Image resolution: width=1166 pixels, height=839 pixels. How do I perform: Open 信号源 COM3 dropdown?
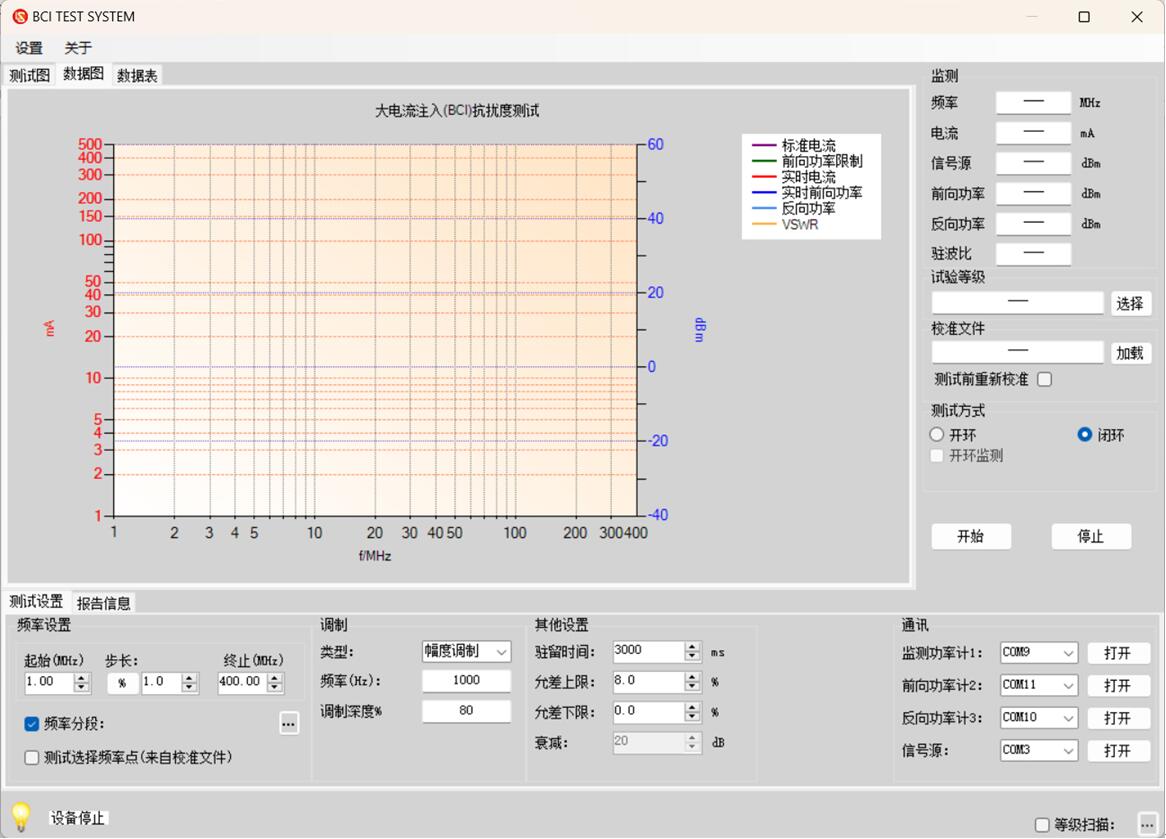point(1039,750)
